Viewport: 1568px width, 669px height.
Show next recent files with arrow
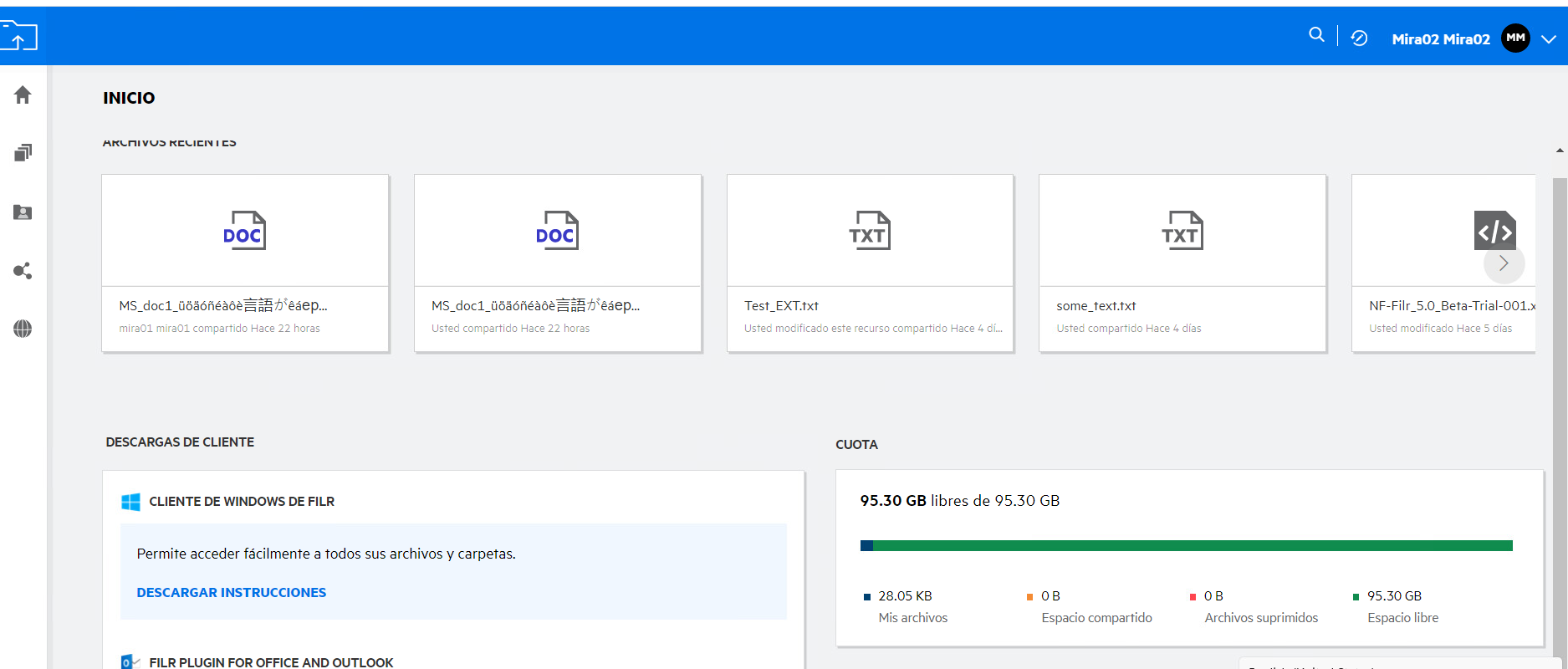pyautogui.click(x=1504, y=263)
